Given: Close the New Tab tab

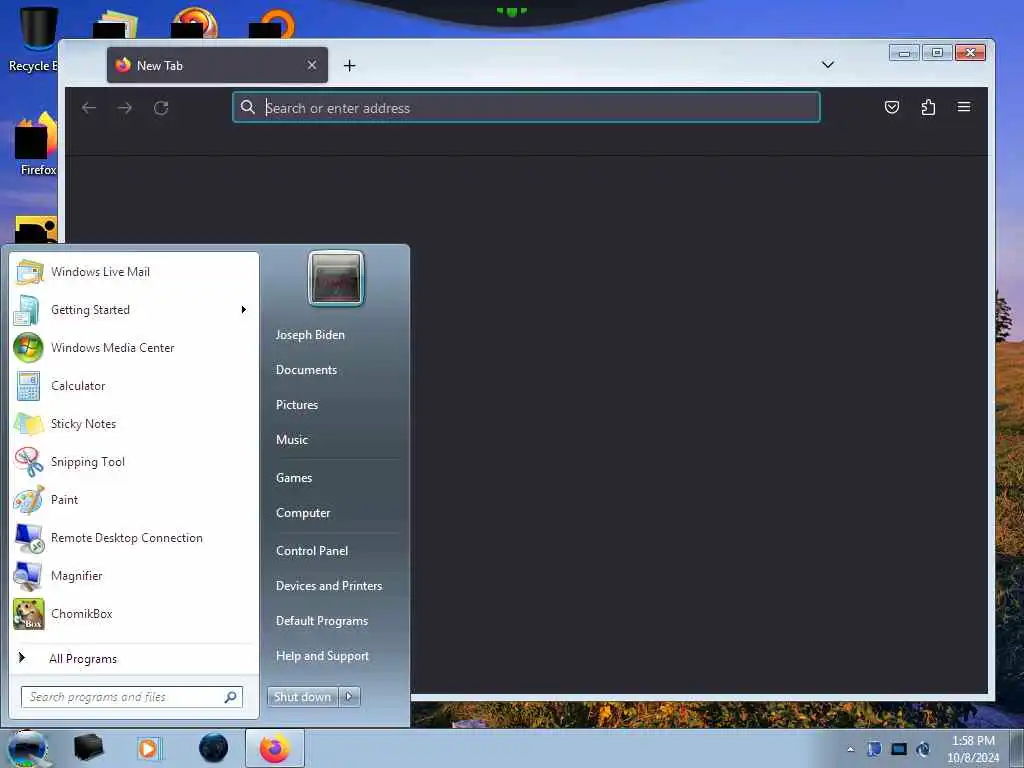Looking at the screenshot, I should (x=312, y=65).
